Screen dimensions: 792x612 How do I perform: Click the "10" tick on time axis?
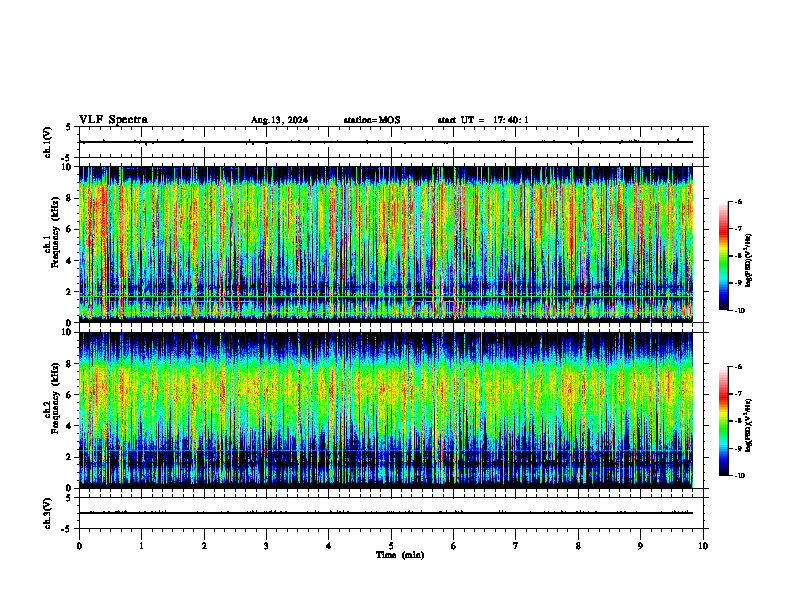(x=703, y=546)
